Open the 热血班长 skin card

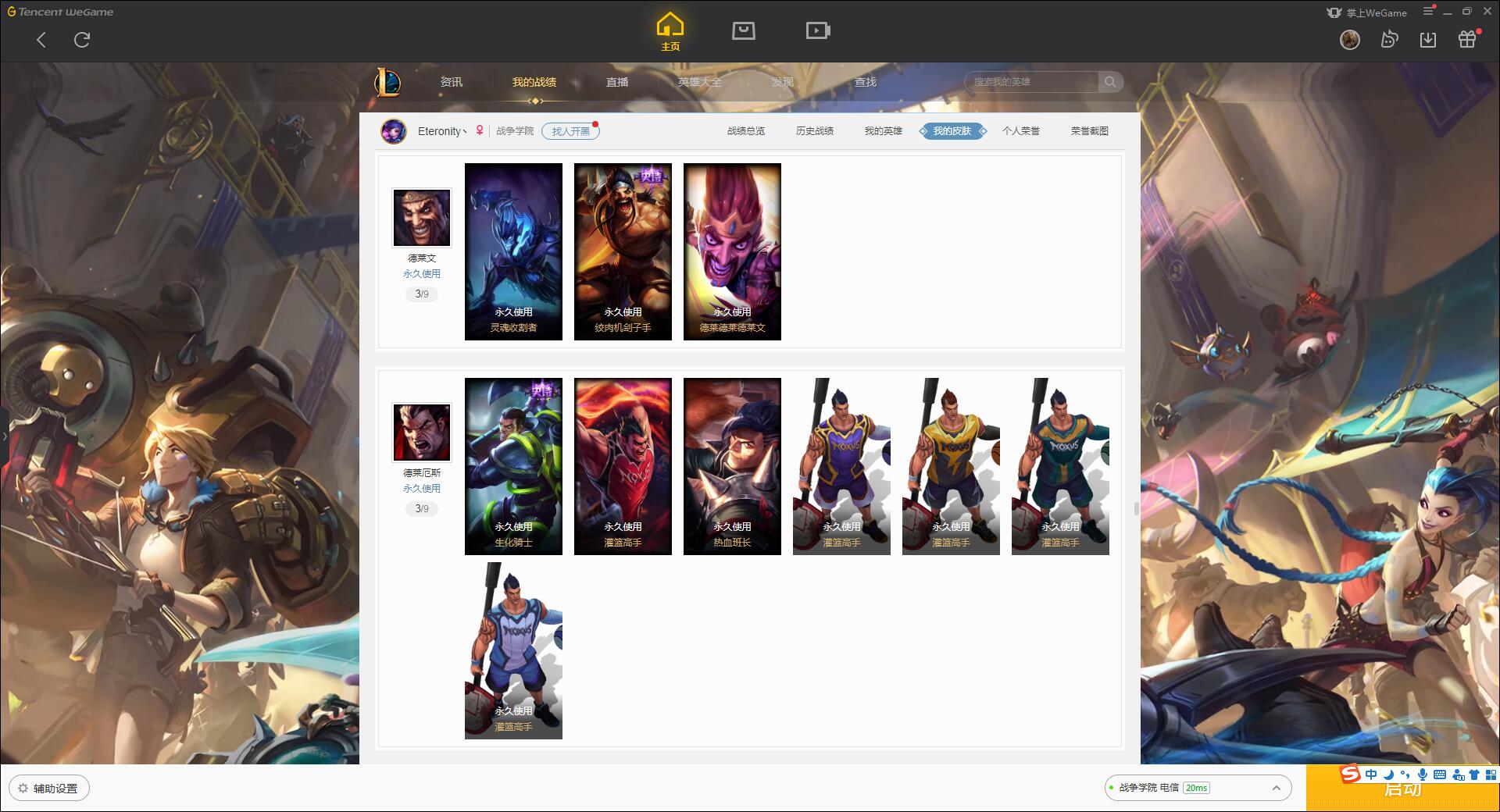pos(732,466)
